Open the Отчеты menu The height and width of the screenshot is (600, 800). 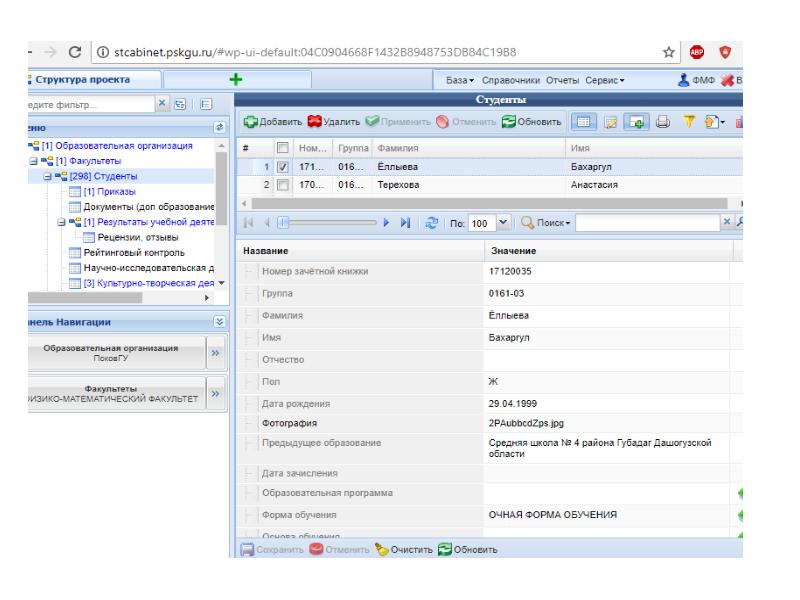pyautogui.click(x=562, y=81)
